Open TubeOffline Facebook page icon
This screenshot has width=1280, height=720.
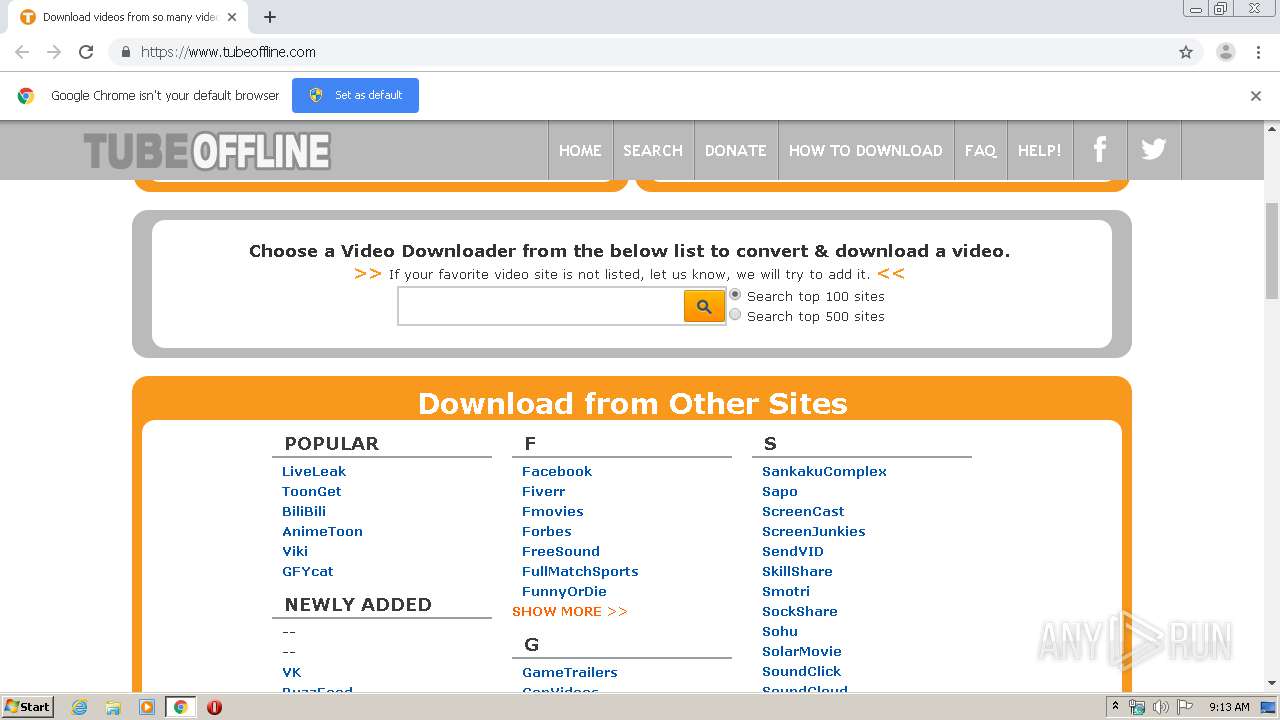tap(1100, 150)
